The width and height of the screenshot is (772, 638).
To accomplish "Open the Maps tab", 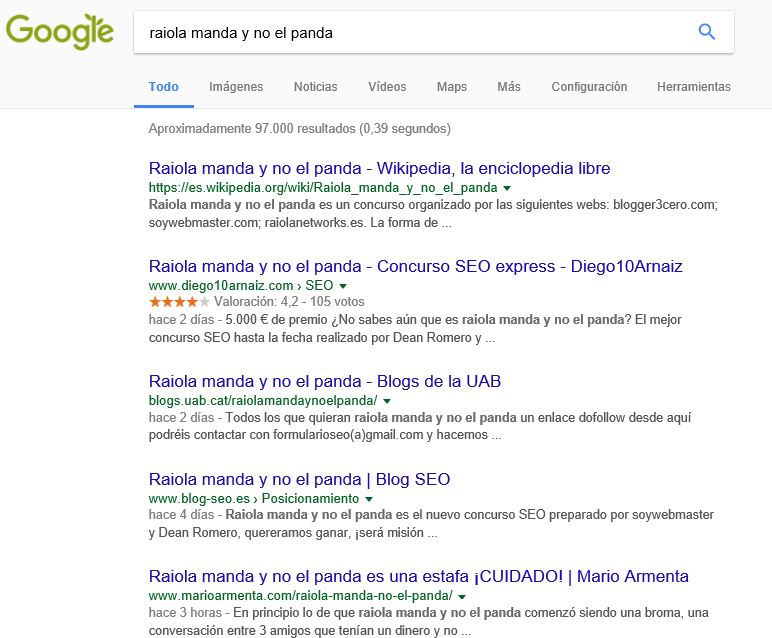I will click(x=452, y=87).
